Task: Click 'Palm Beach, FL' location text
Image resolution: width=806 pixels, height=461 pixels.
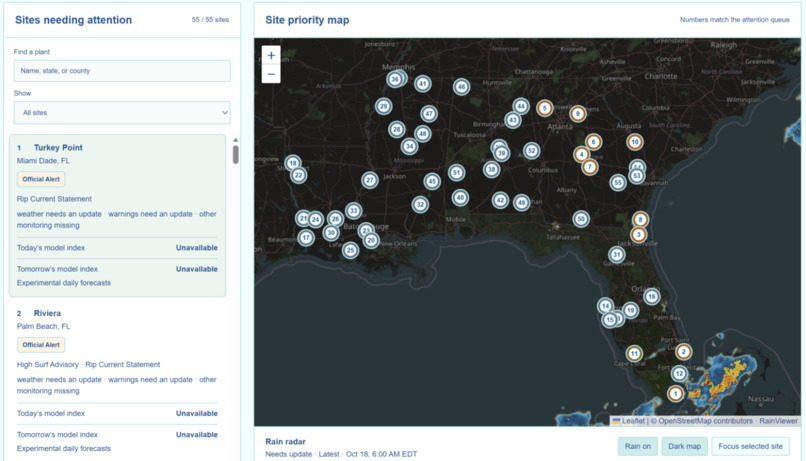Action: [x=43, y=326]
